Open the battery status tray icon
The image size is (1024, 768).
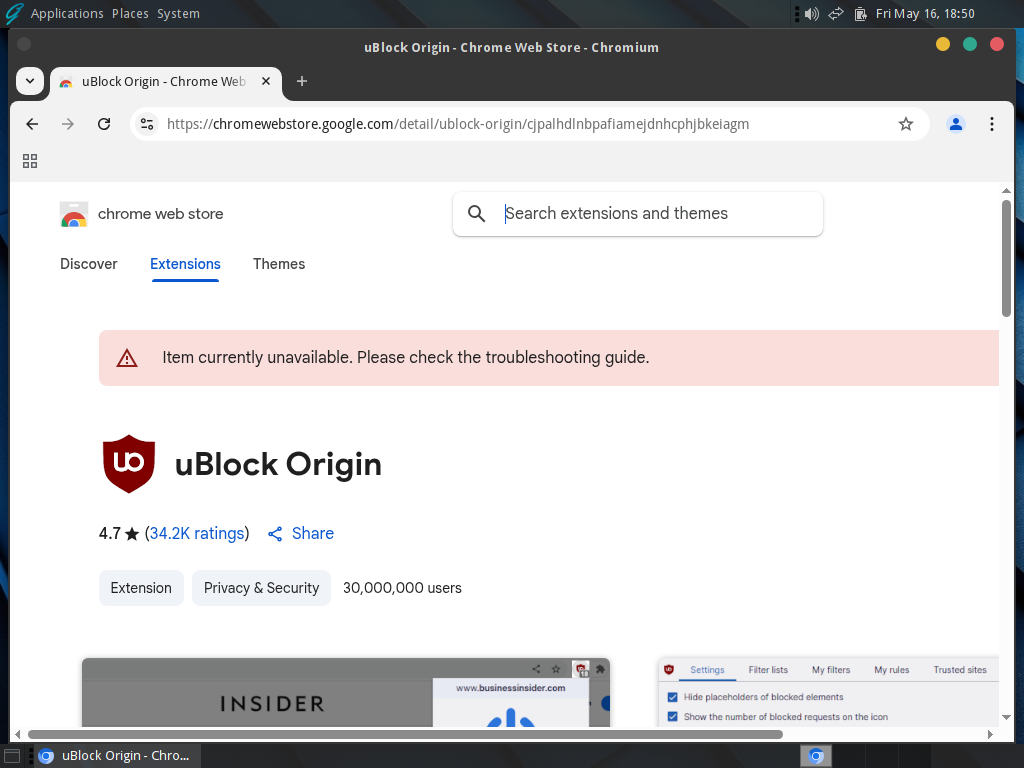click(861, 14)
